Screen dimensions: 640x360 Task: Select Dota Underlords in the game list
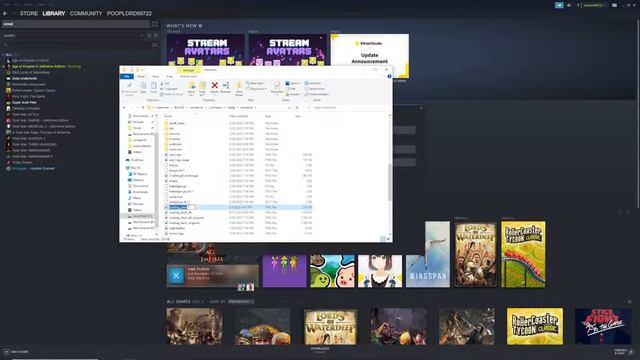coord(24,78)
